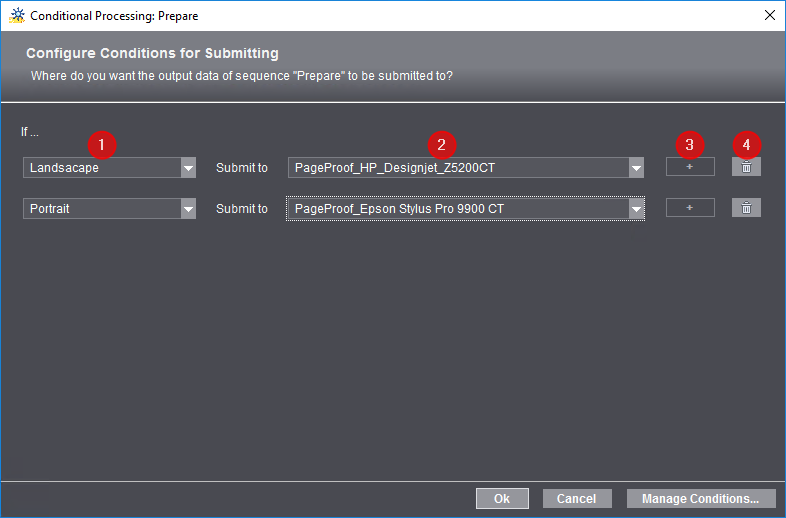
Task: Add a condition using the second row's plus button
Action: 690,207
